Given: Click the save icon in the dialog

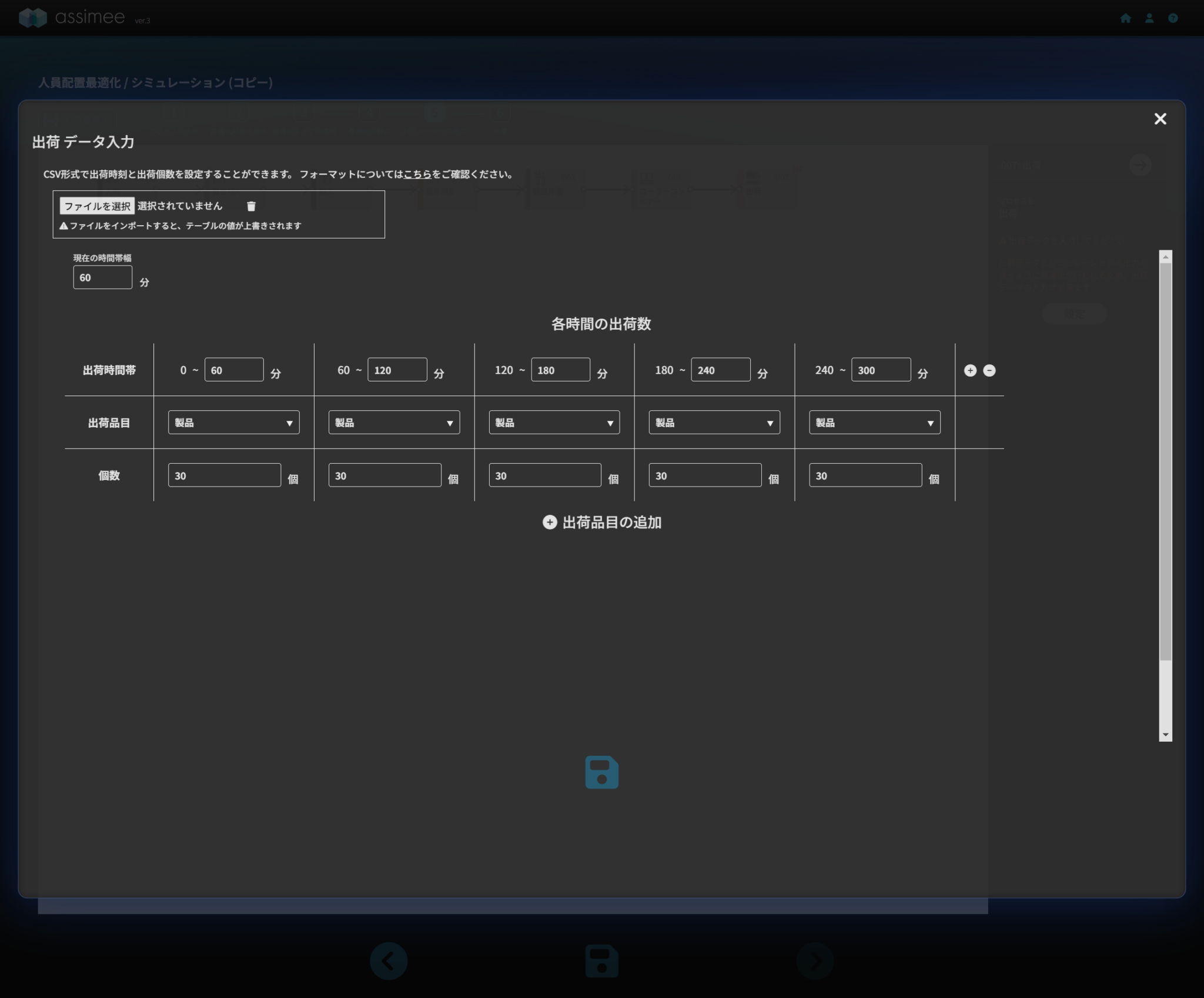Looking at the screenshot, I should [601, 772].
